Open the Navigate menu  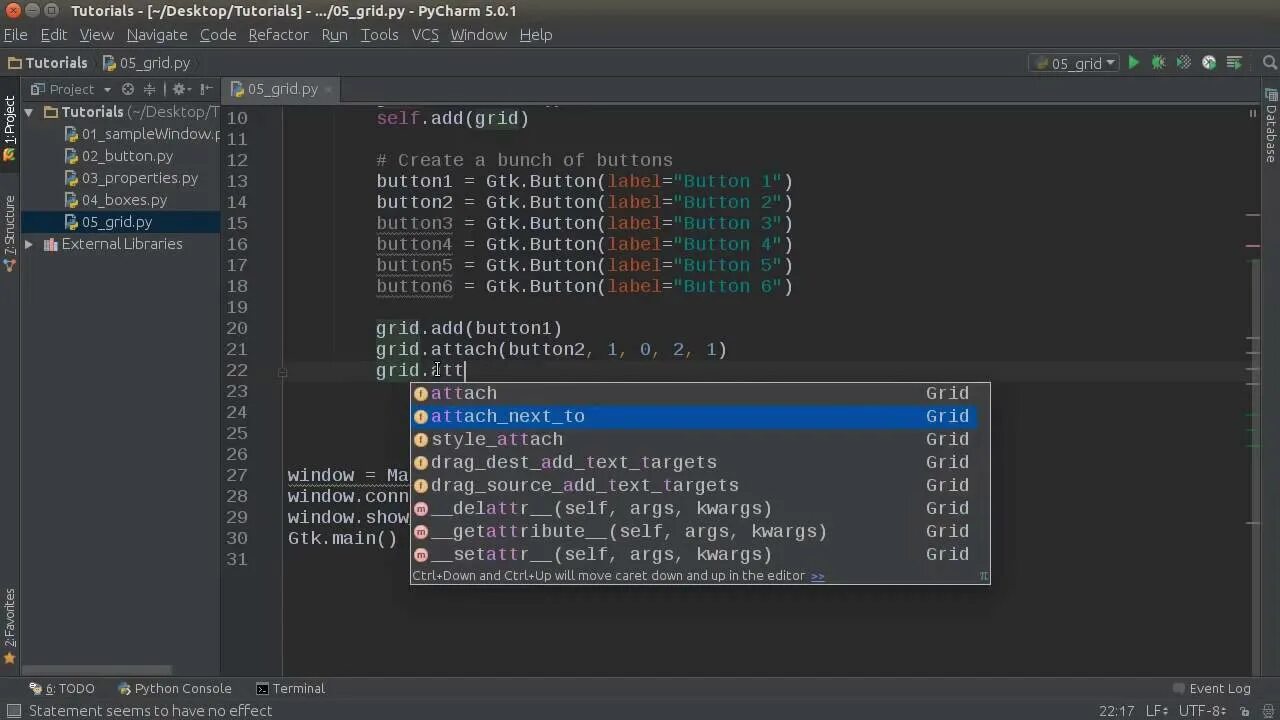[157, 34]
